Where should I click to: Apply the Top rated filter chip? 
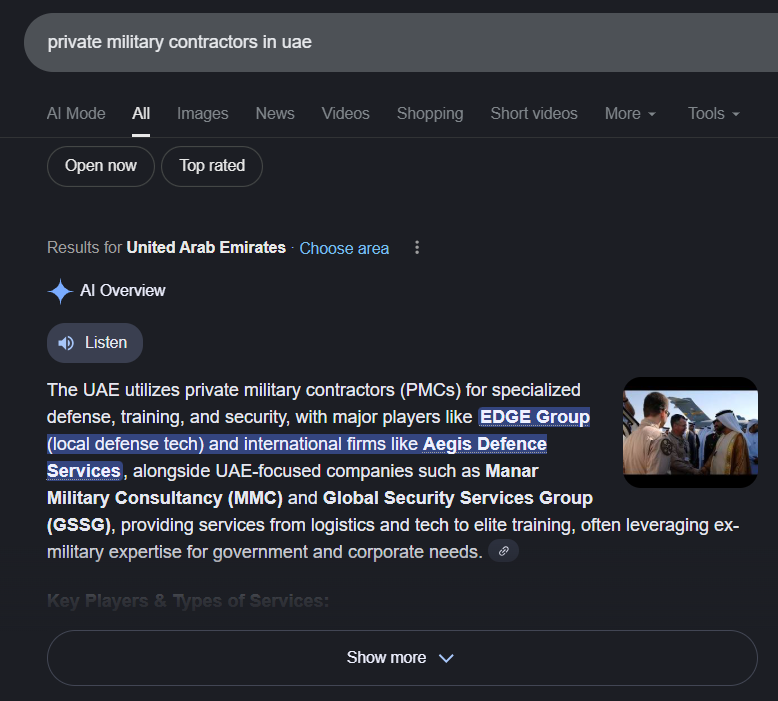212,166
